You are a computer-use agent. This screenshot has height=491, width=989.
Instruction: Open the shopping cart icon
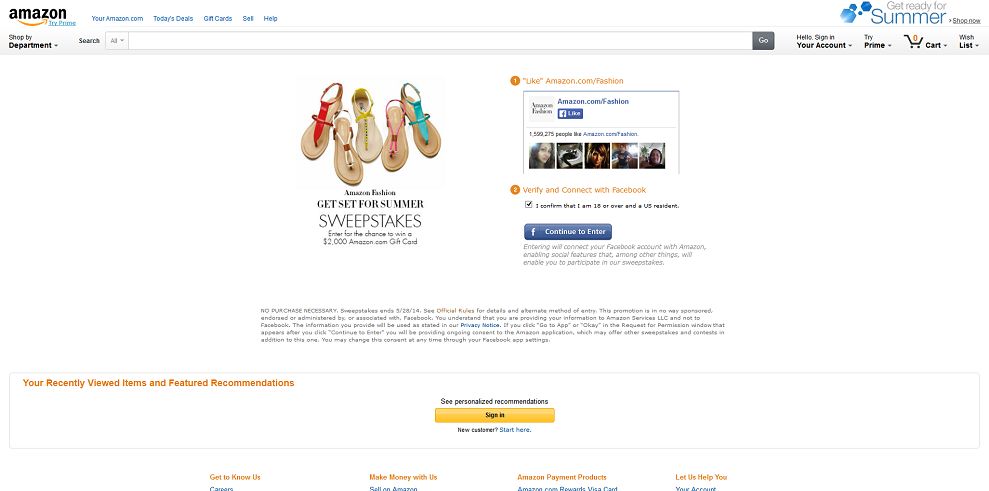point(913,42)
